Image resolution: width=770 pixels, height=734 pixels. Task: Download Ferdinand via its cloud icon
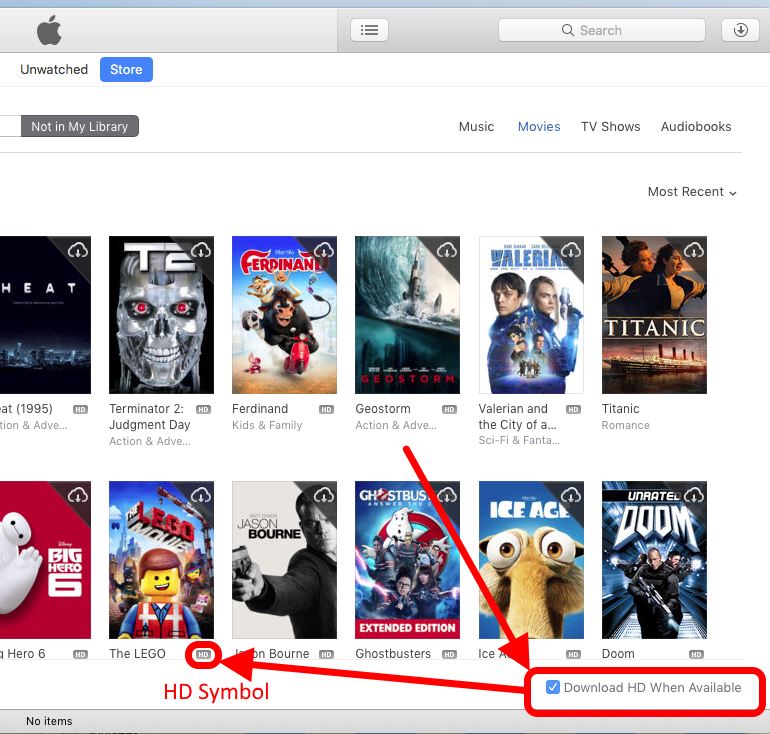[x=324, y=251]
